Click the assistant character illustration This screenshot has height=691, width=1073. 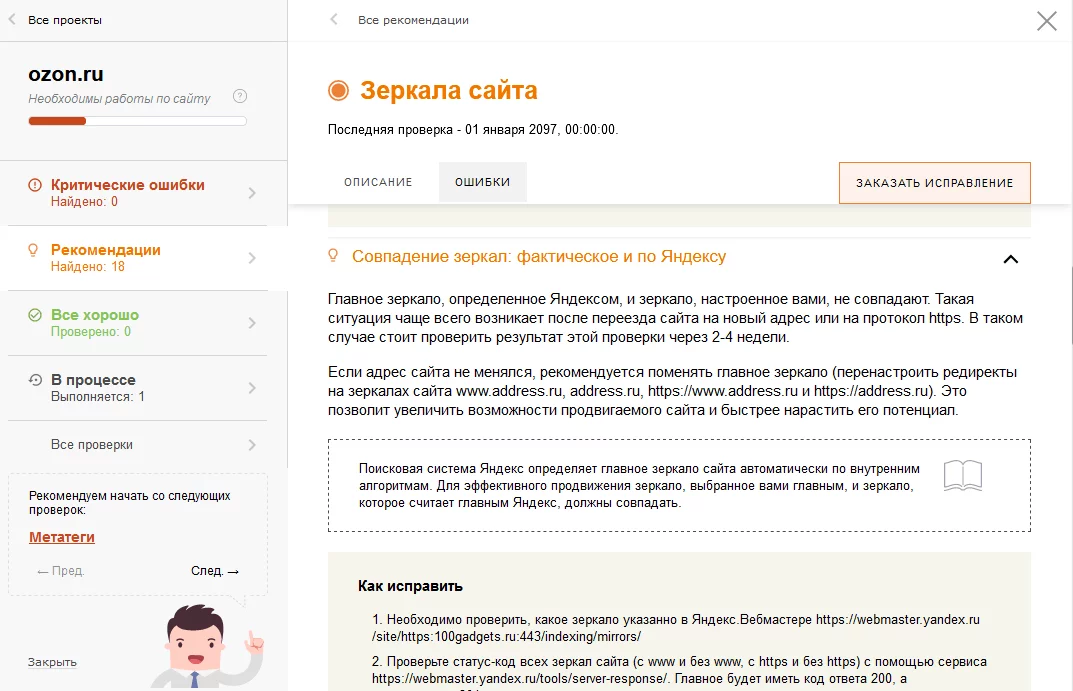tap(206, 646)
